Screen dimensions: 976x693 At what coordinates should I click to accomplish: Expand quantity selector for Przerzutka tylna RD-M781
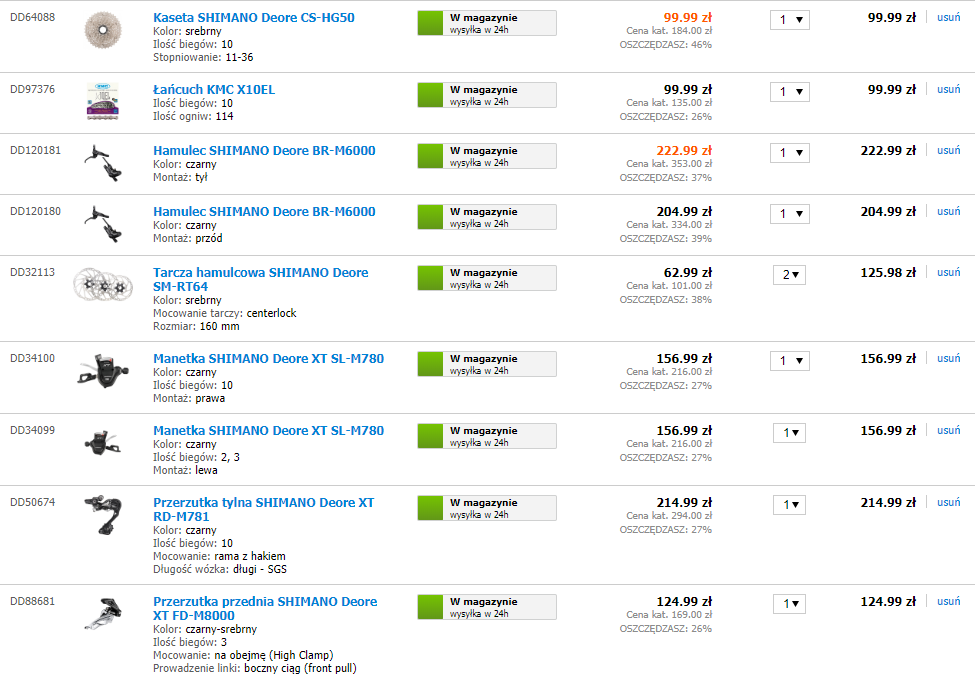(789, 504)
